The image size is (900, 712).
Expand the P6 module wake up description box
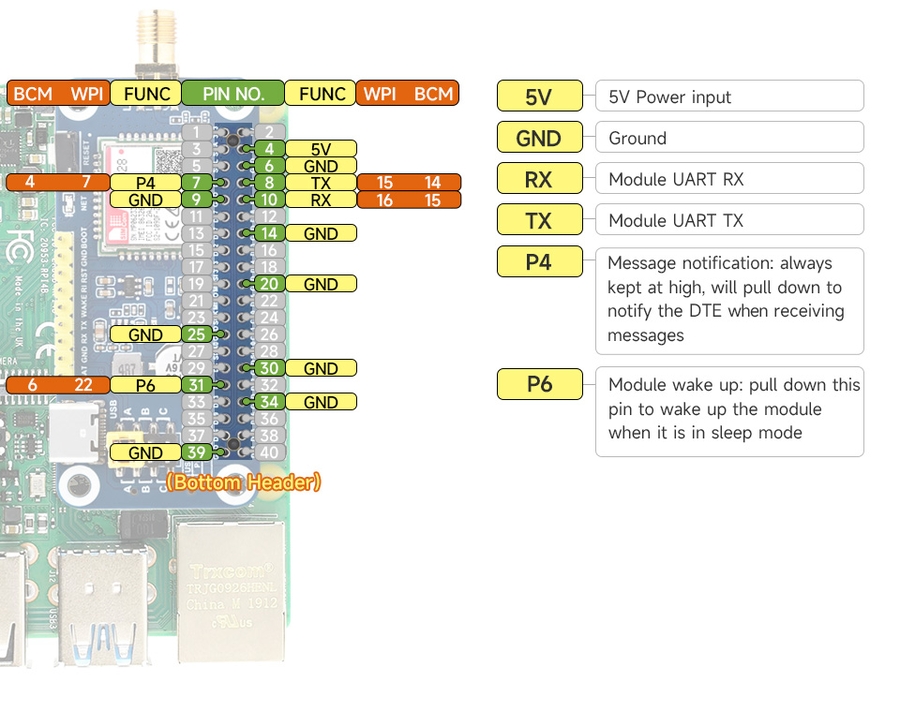(729, 410)
